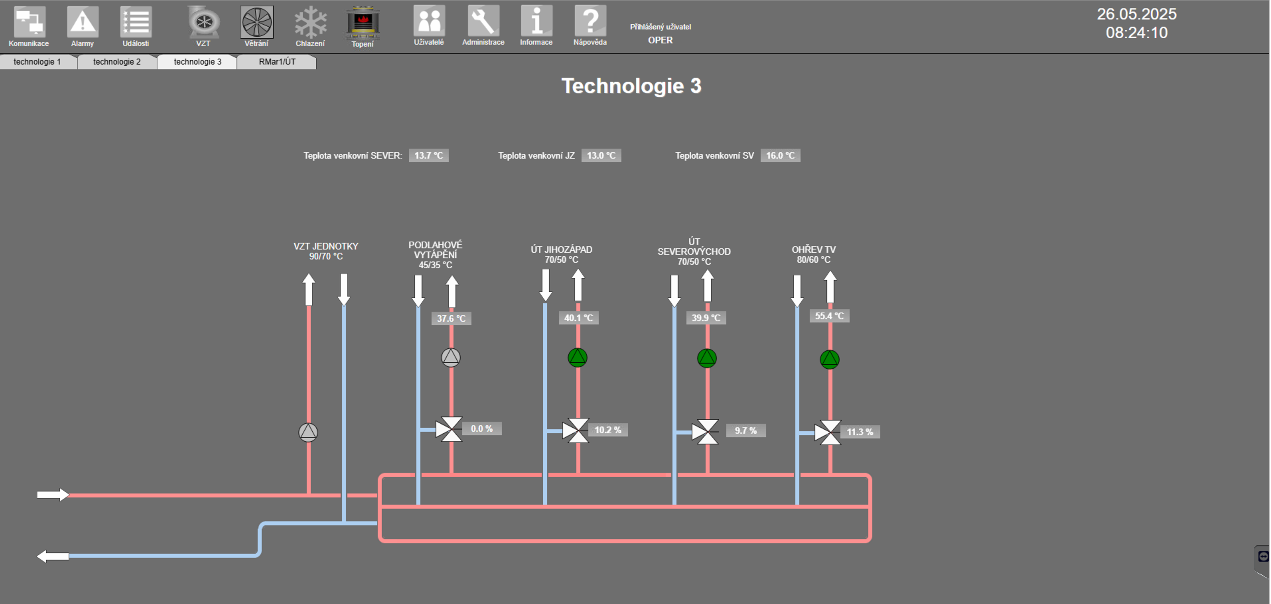Switch to the technologie 2 tab

point(117,62)
